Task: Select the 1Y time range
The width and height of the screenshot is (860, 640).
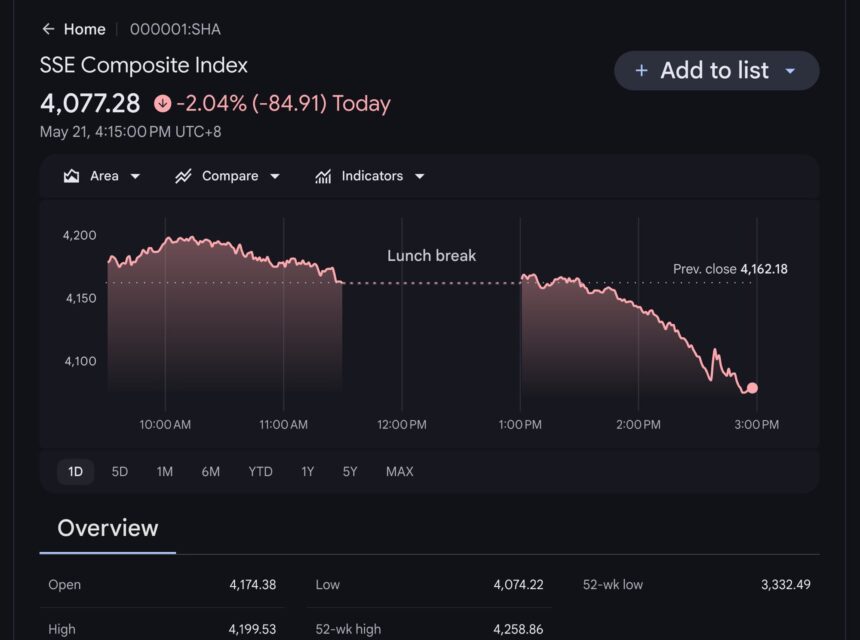Action: [308, 472]
